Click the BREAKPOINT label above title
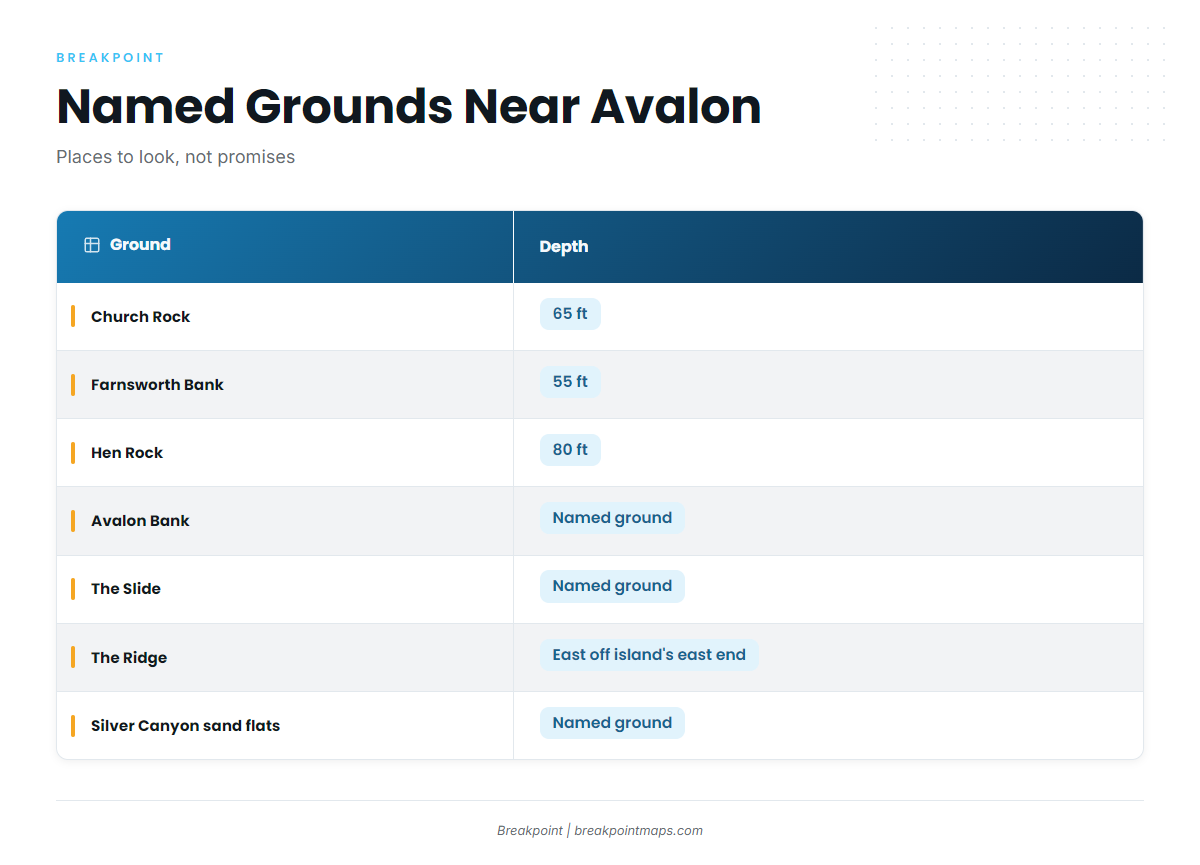This screenshot has width=1200, height=865. coord(110,58)
